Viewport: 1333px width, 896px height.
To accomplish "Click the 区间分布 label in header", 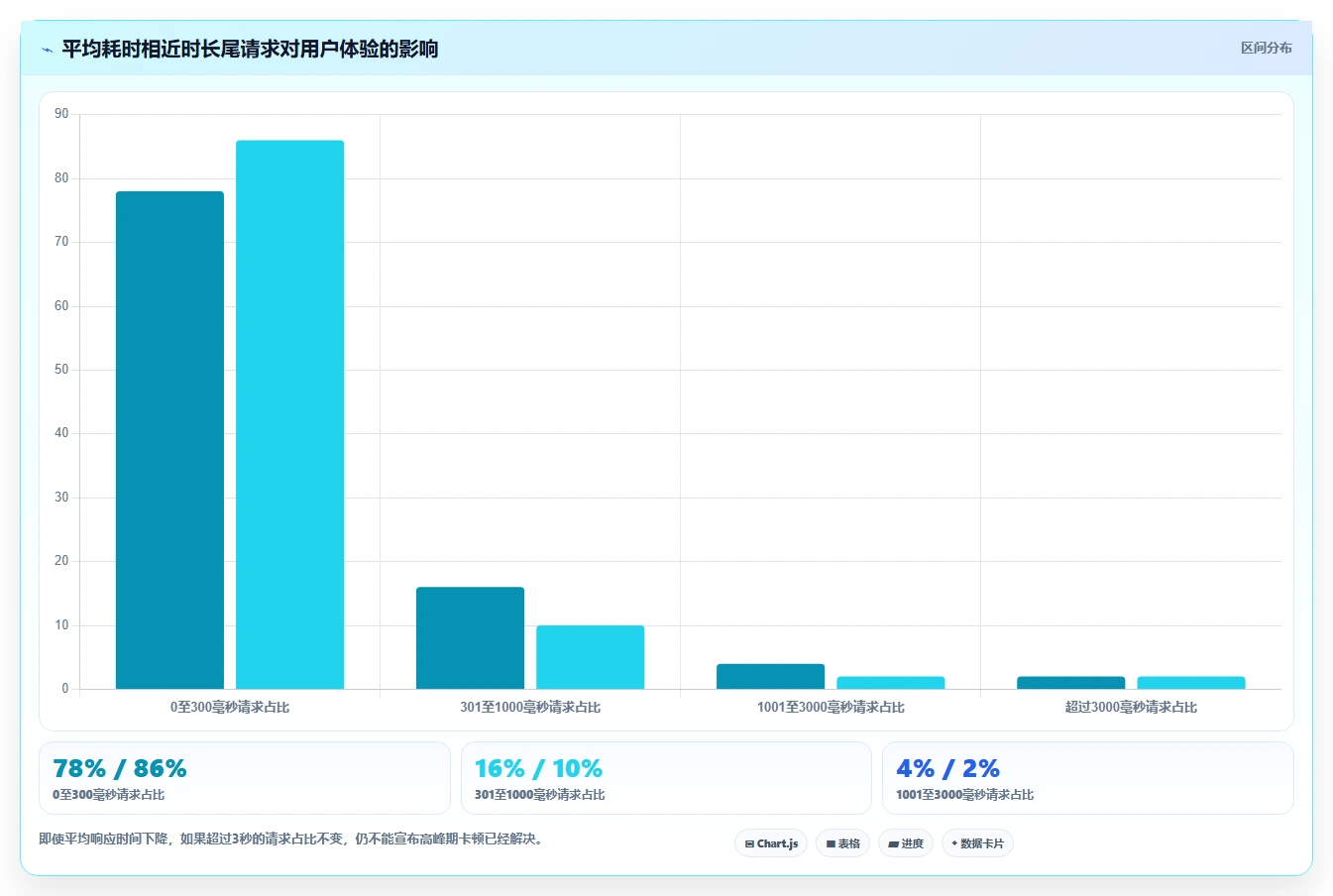I will pos(1266,48).
